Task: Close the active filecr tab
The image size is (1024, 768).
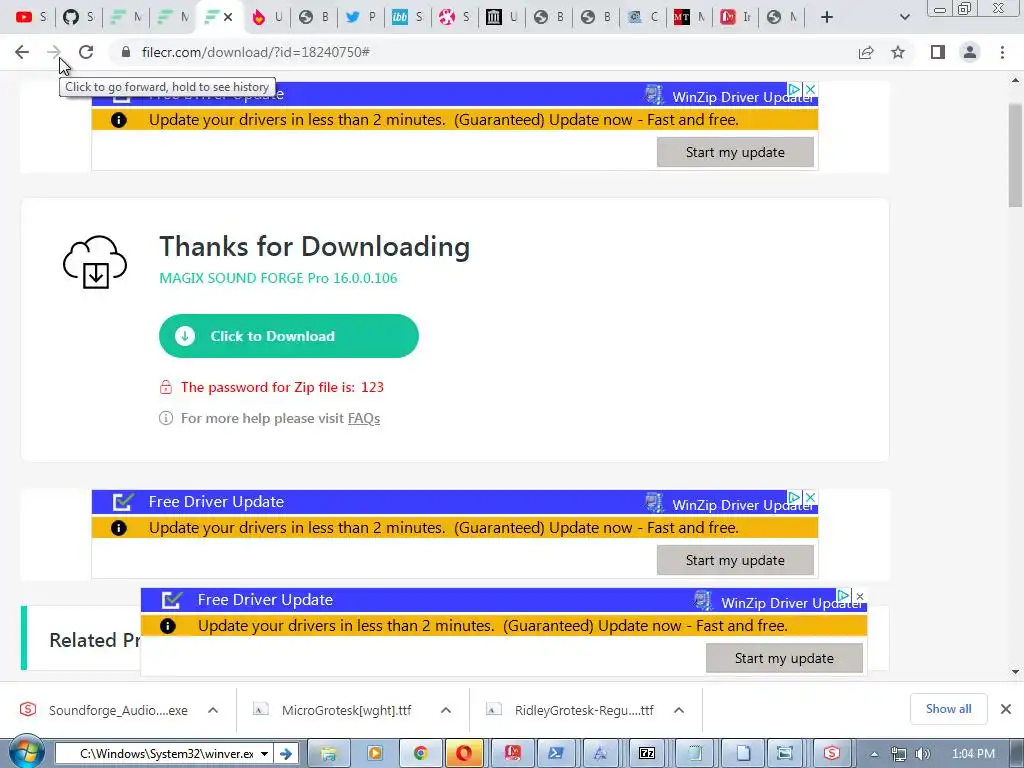Action: (x=228, y=17)
